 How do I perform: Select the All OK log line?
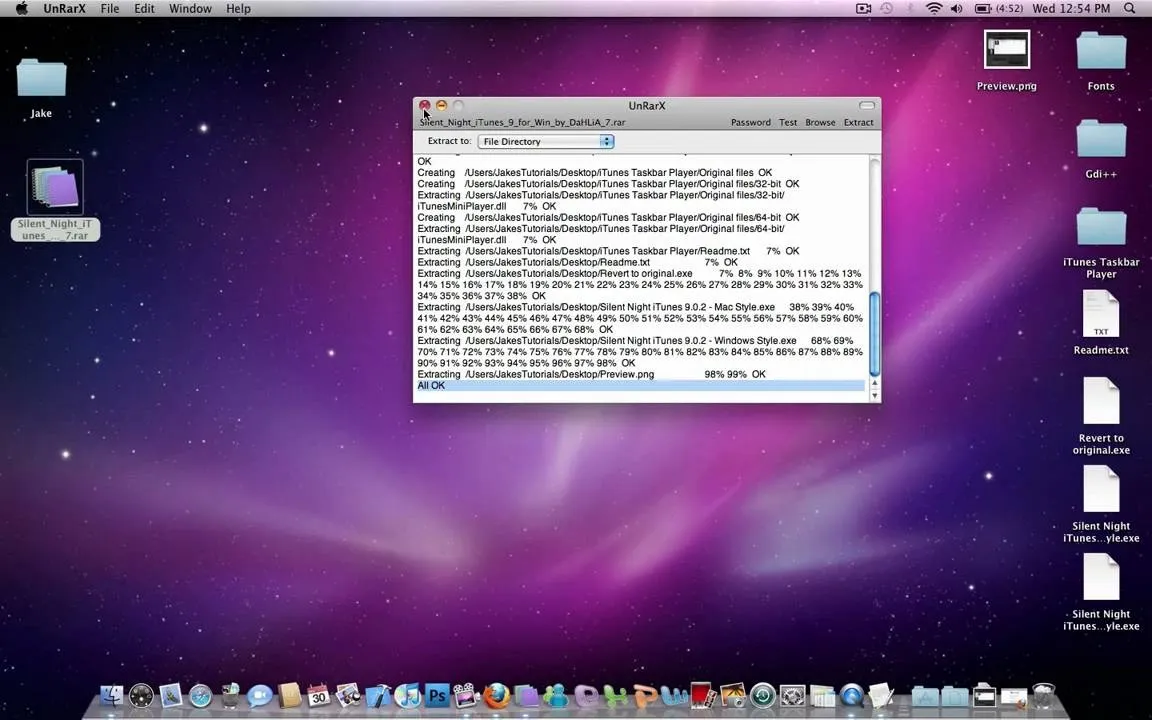641,386
